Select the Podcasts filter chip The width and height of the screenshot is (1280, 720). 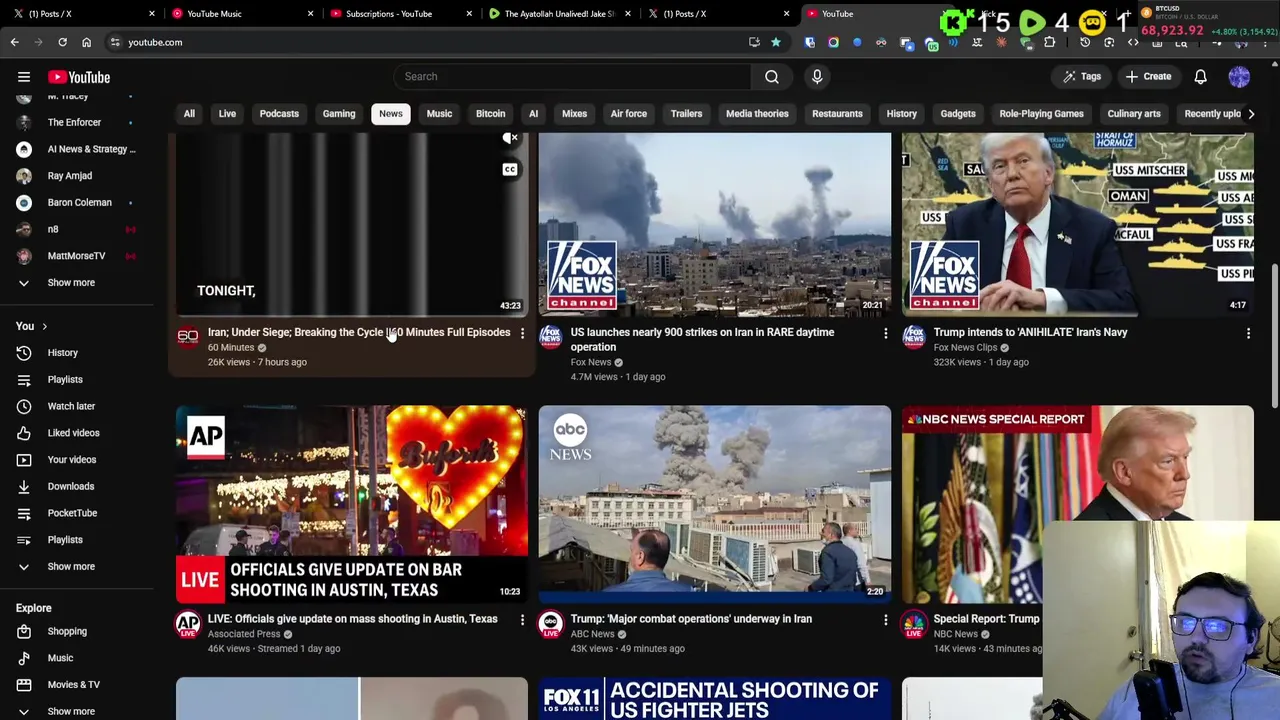279,114
